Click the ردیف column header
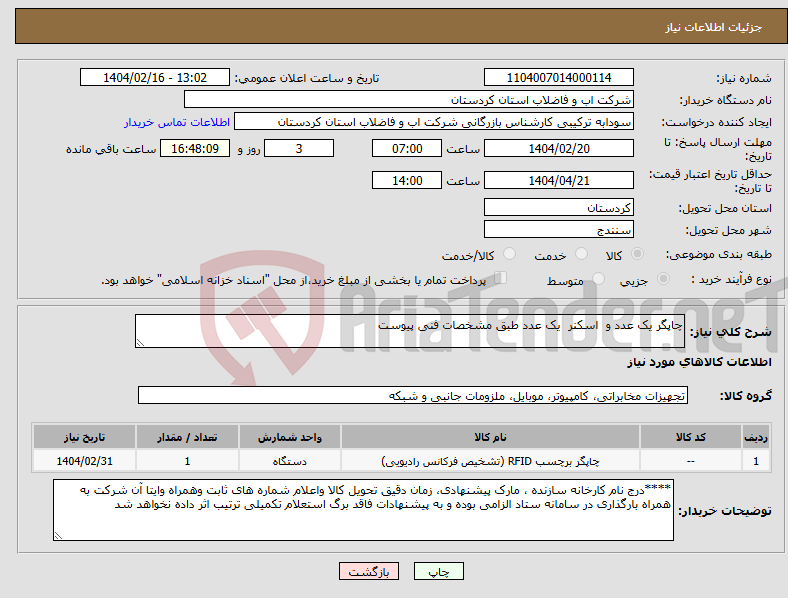 (x=756, y=437)
